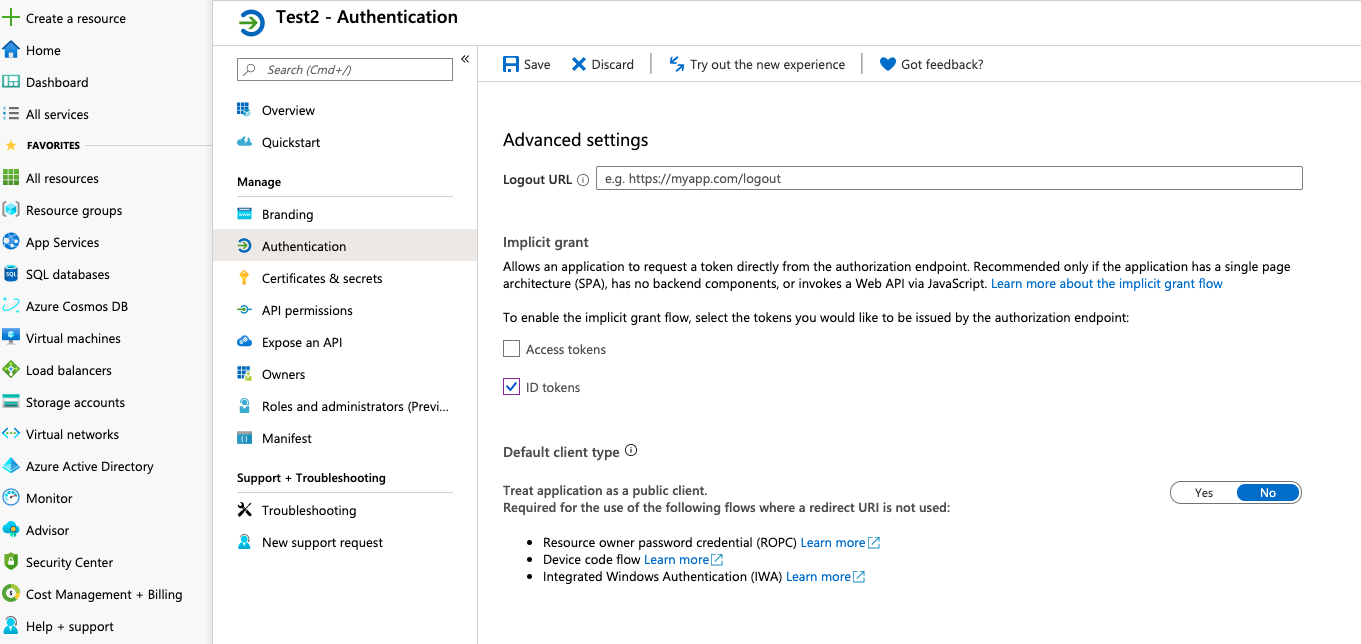
Task: Open ROPC Learn more link
Action: coord(840,542)
